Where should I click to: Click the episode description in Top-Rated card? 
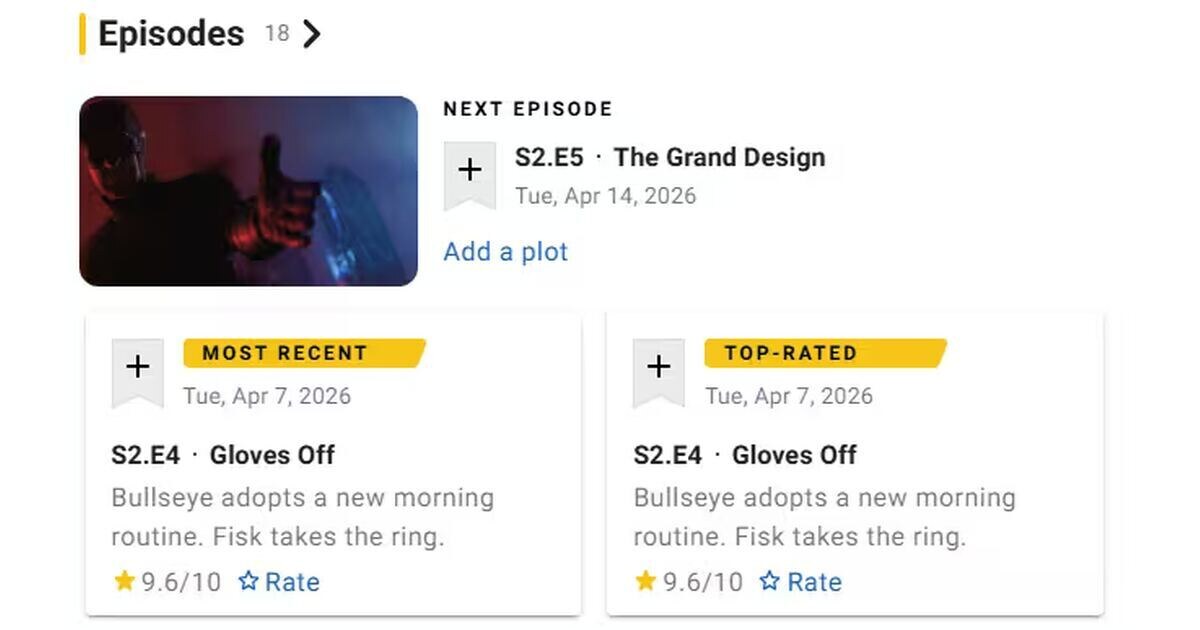click(x=824, y=517)
